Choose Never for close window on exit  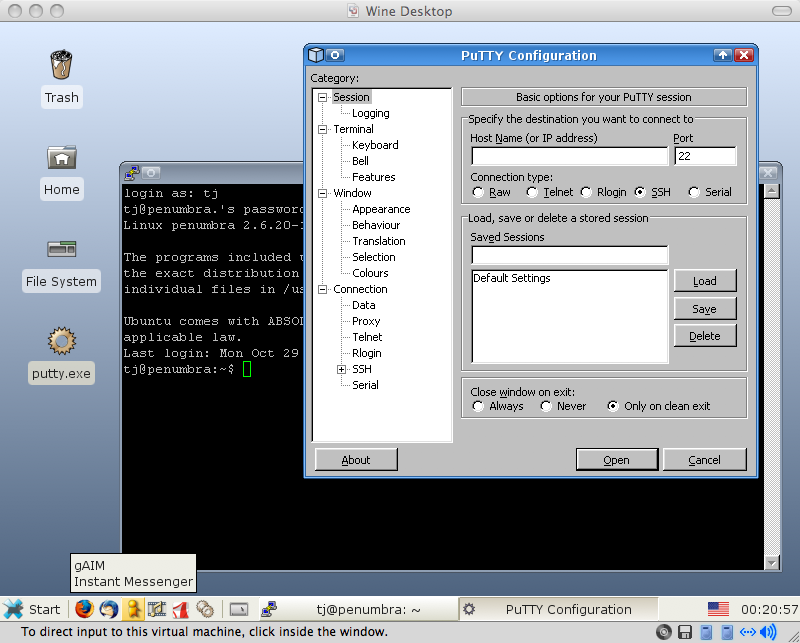tap(547, 406)
